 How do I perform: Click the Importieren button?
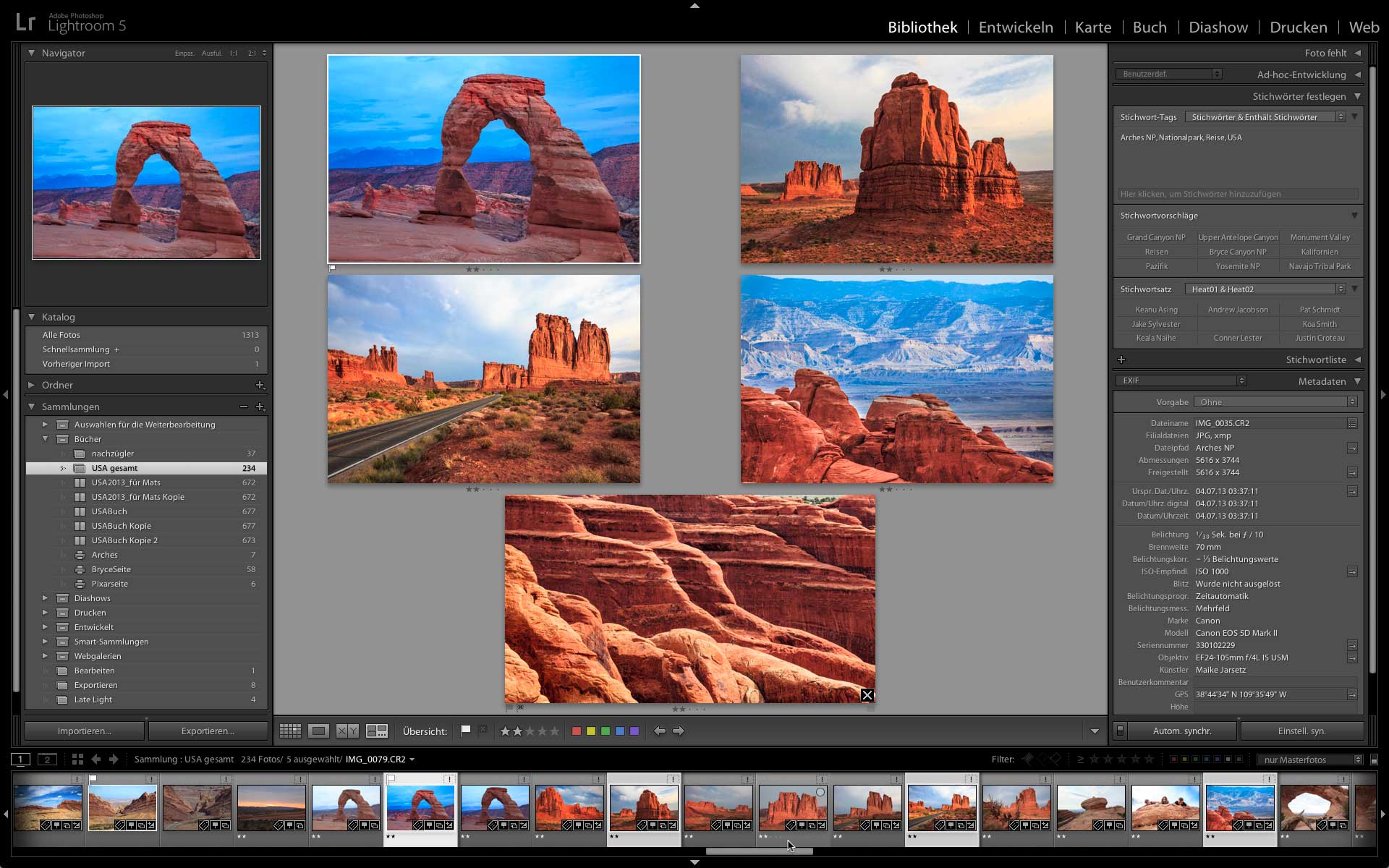point(85,731)
